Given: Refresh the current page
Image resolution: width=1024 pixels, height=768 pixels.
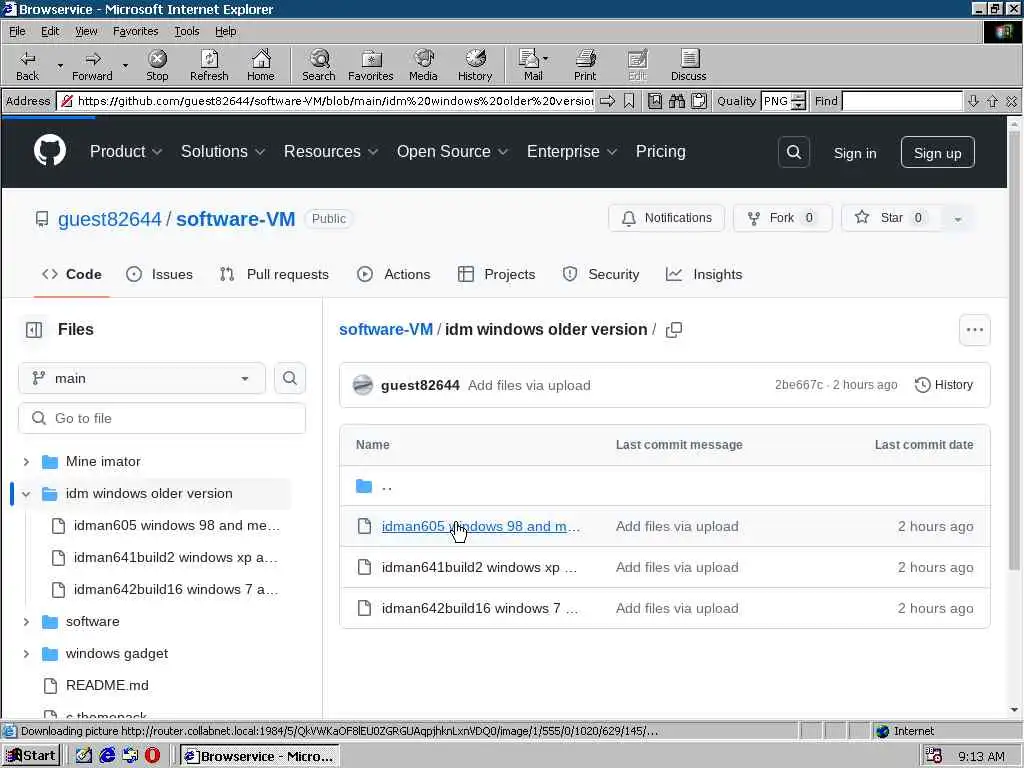Looking at the screenshot, I should click(x=209, y=65).
